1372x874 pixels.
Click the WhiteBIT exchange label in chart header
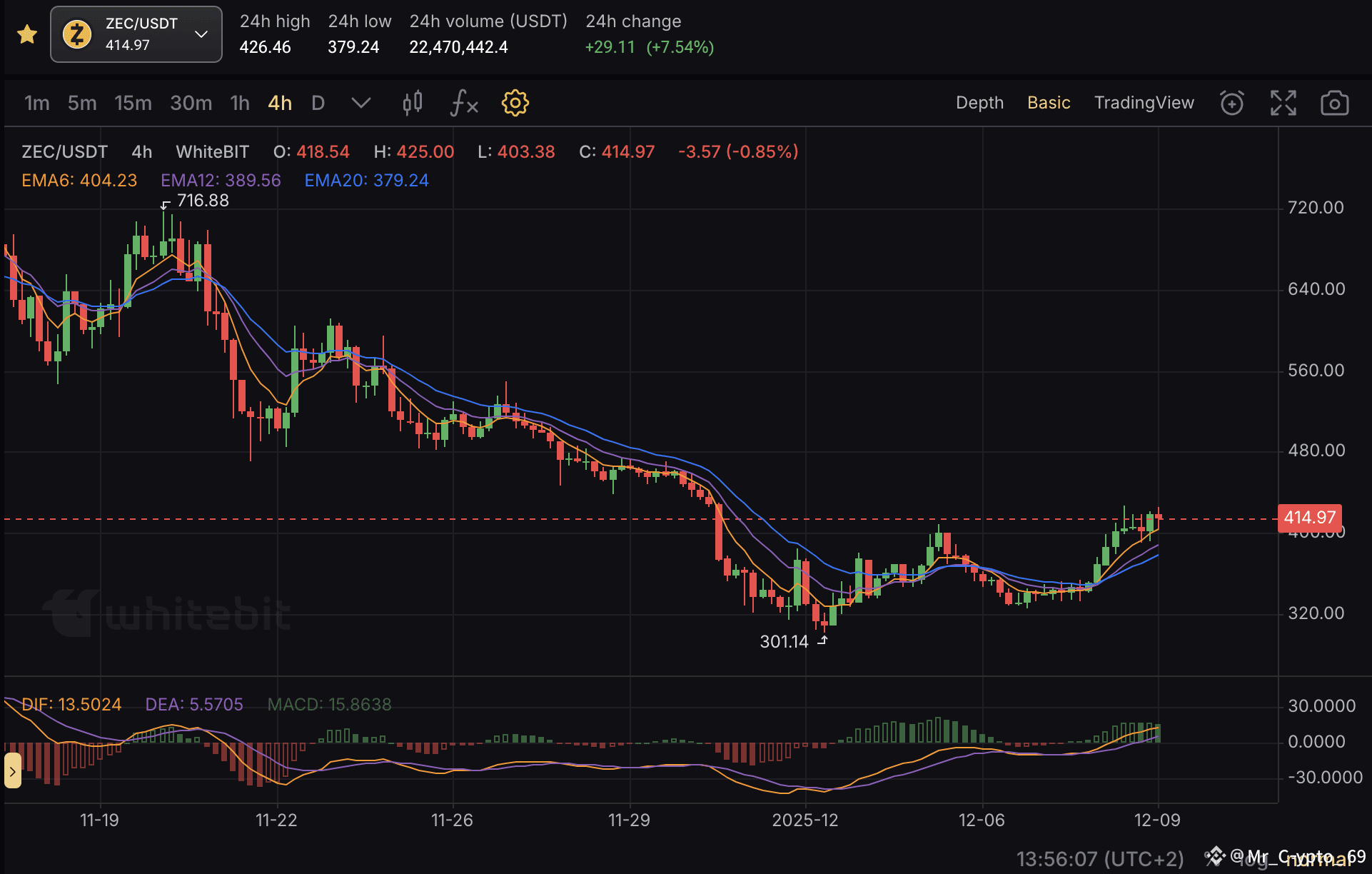coord(213,152)
